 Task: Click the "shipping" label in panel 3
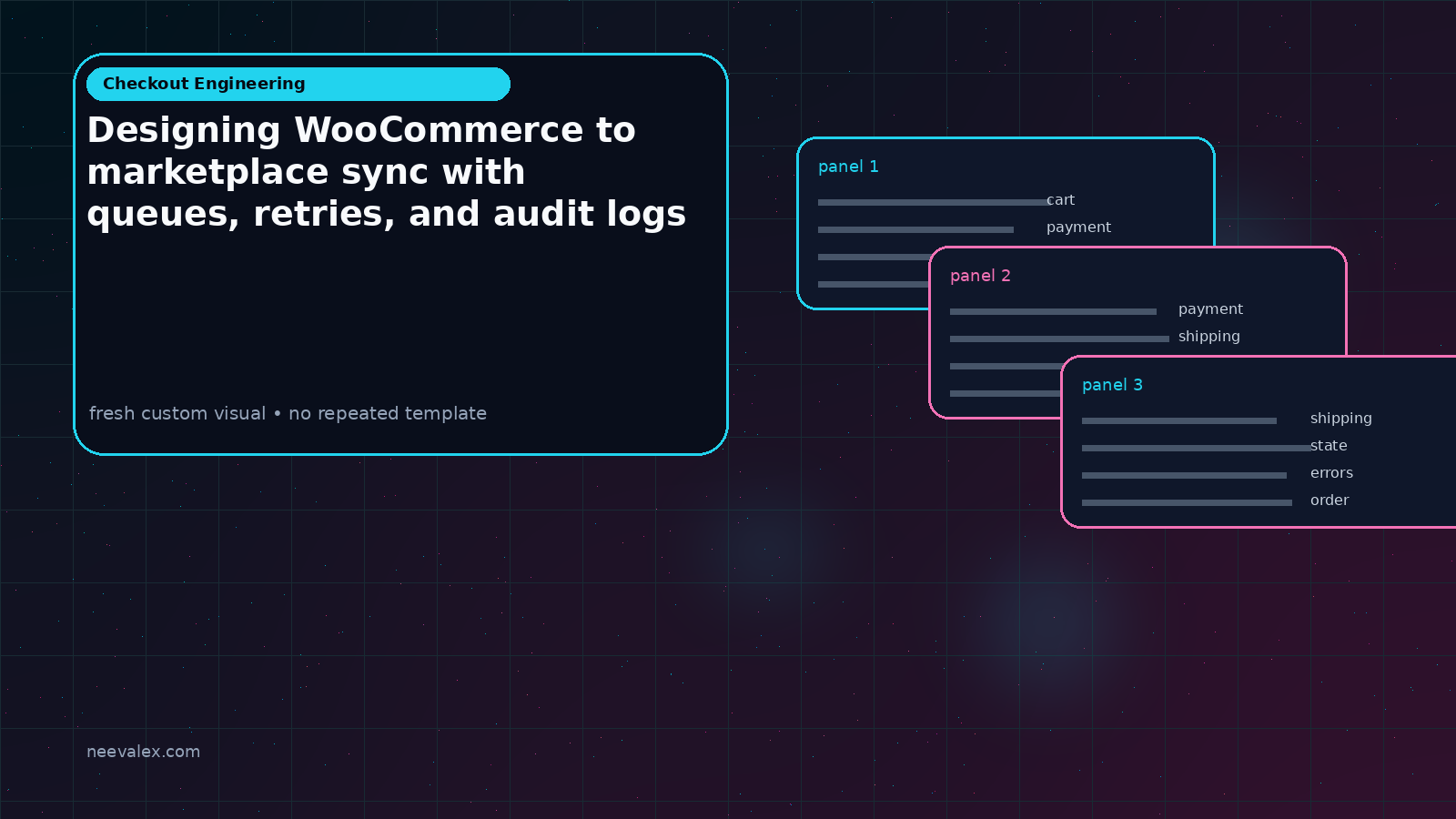(1341, 419)
